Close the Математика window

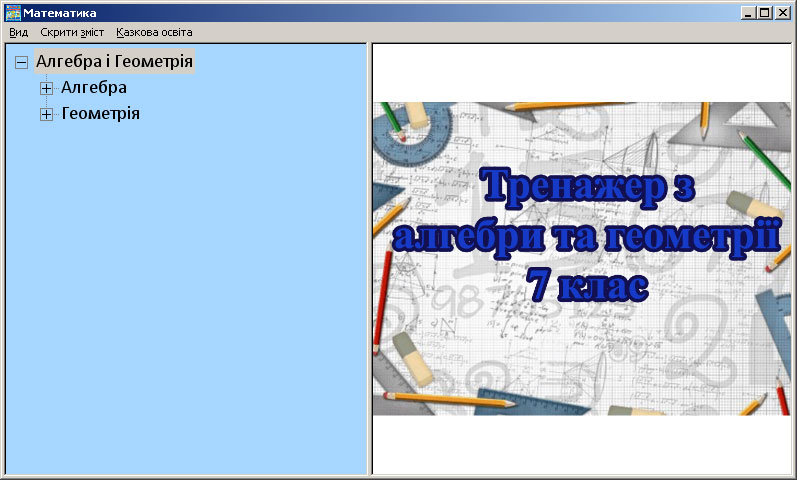click(x=783, y=13)
